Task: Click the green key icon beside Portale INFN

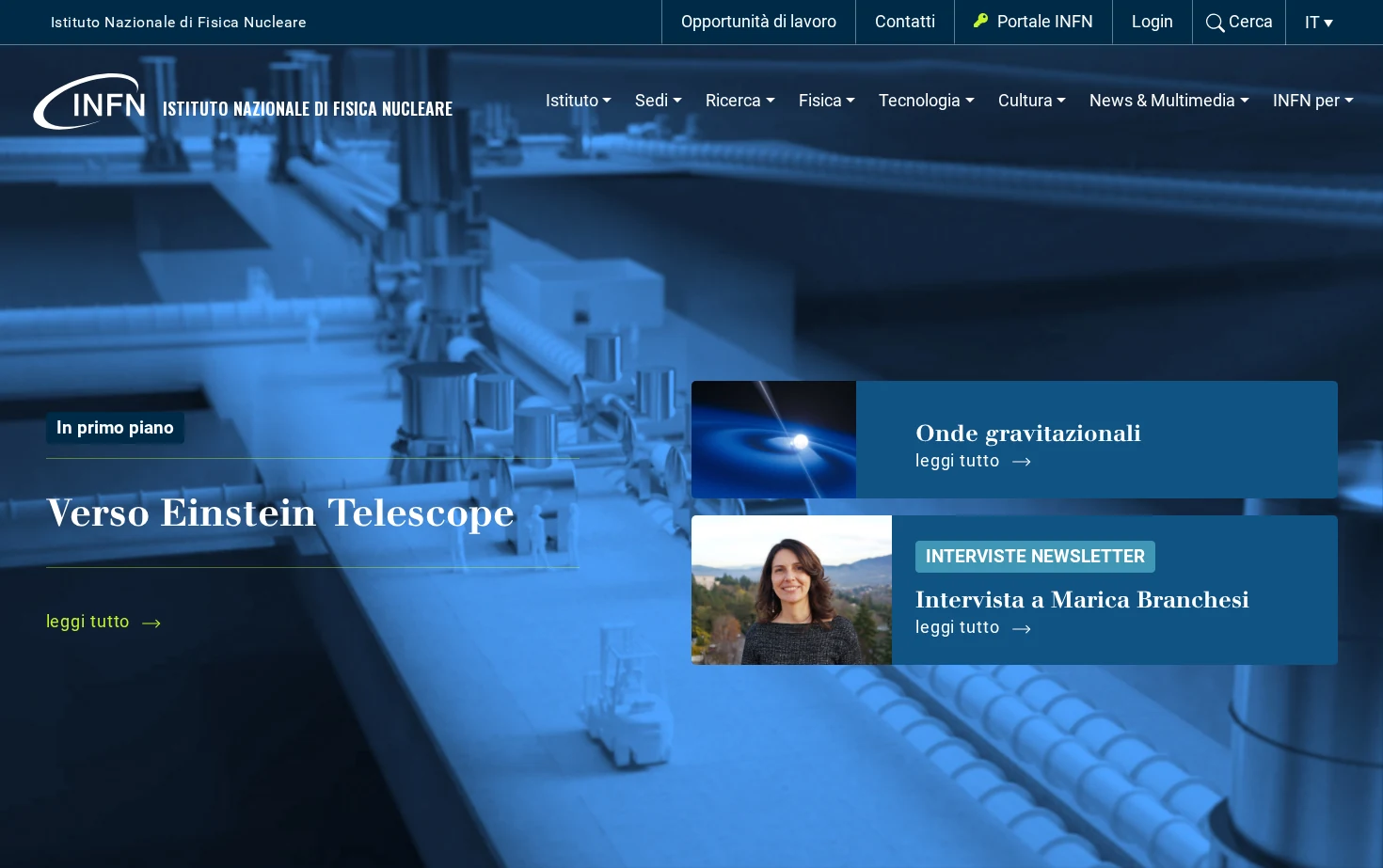Action: (980, 21)
